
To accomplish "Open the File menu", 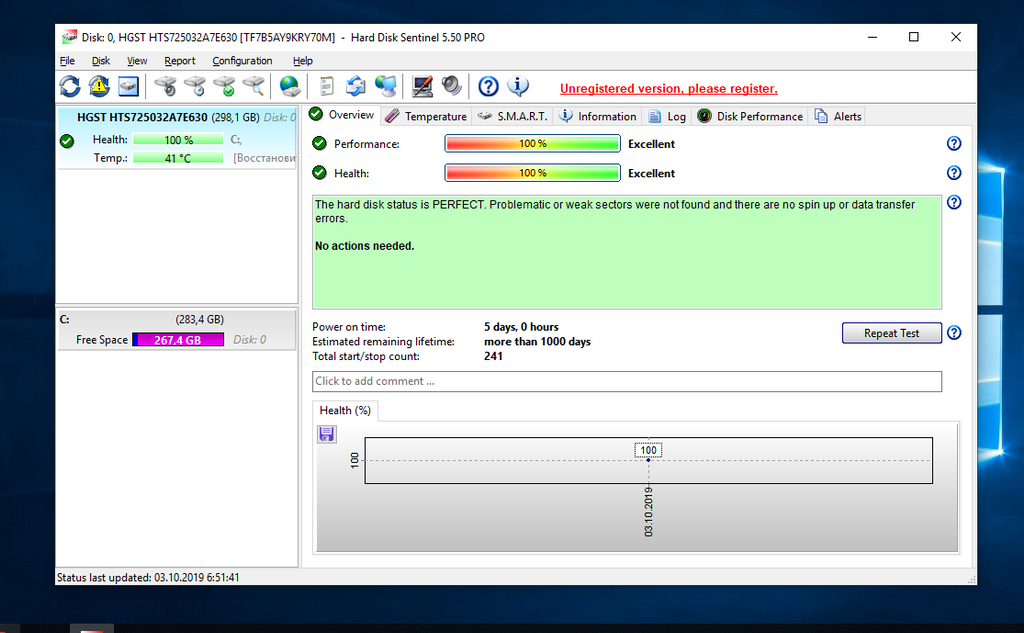I will click(67, 61).
